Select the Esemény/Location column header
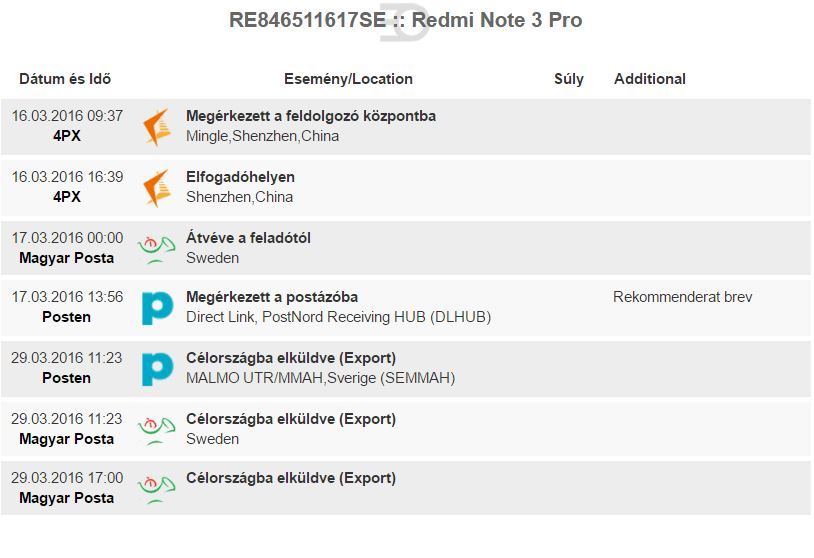 coord(348,79)
